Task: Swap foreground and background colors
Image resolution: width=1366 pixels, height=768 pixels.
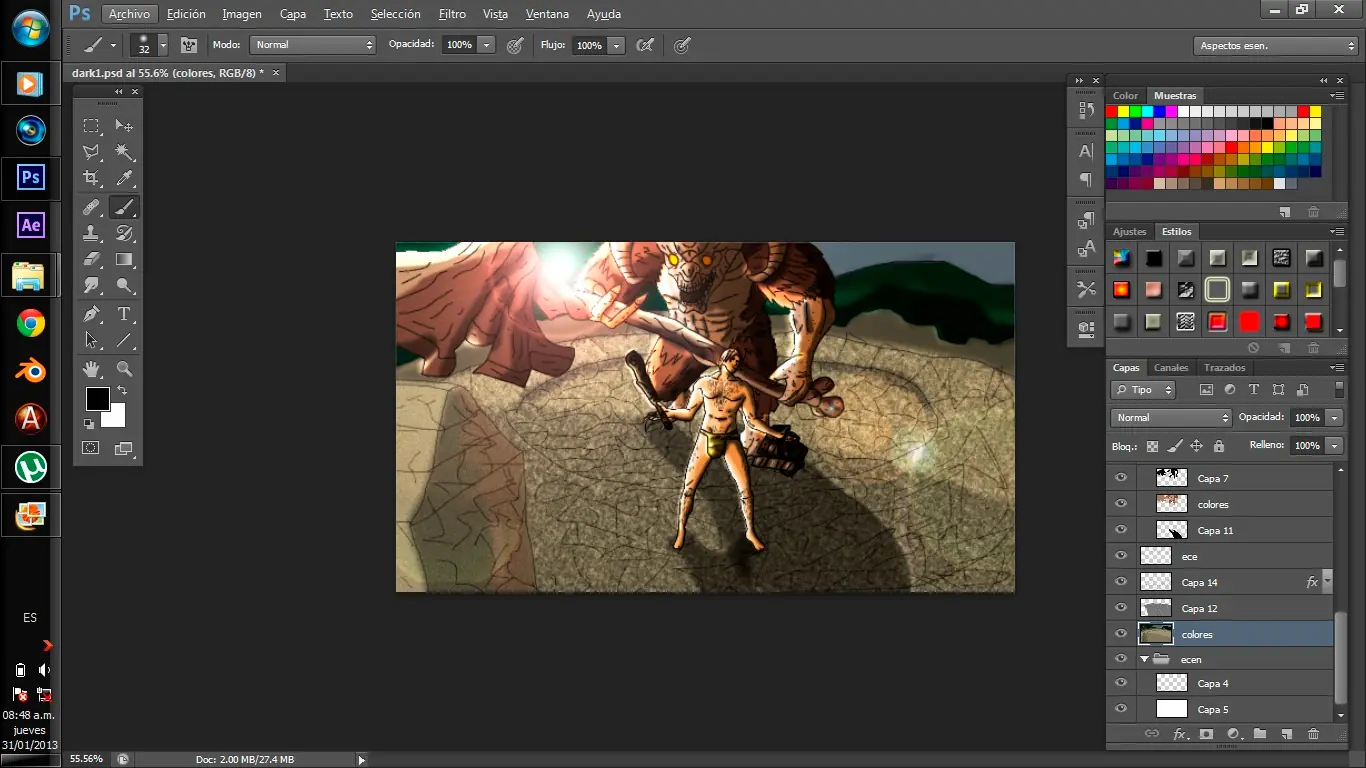Action: click(122, 391)
